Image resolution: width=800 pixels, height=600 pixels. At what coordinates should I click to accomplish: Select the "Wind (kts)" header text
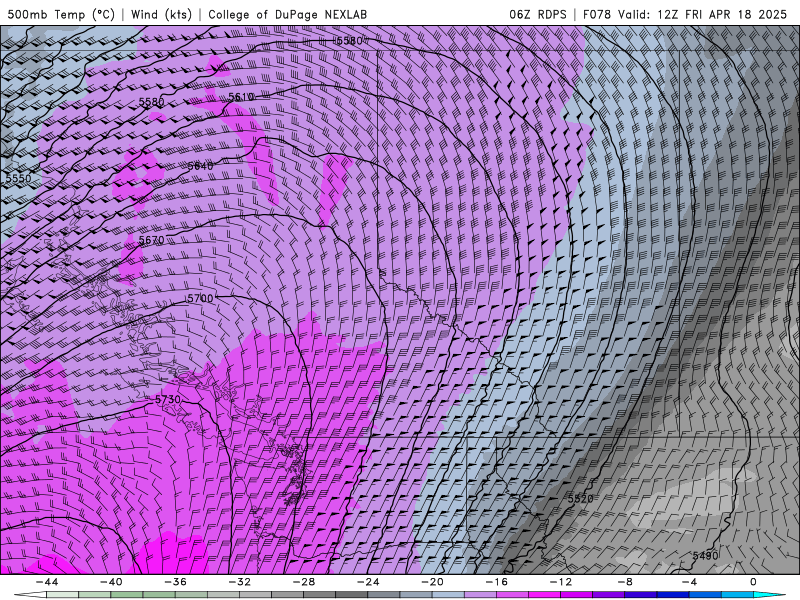point(161,14)
